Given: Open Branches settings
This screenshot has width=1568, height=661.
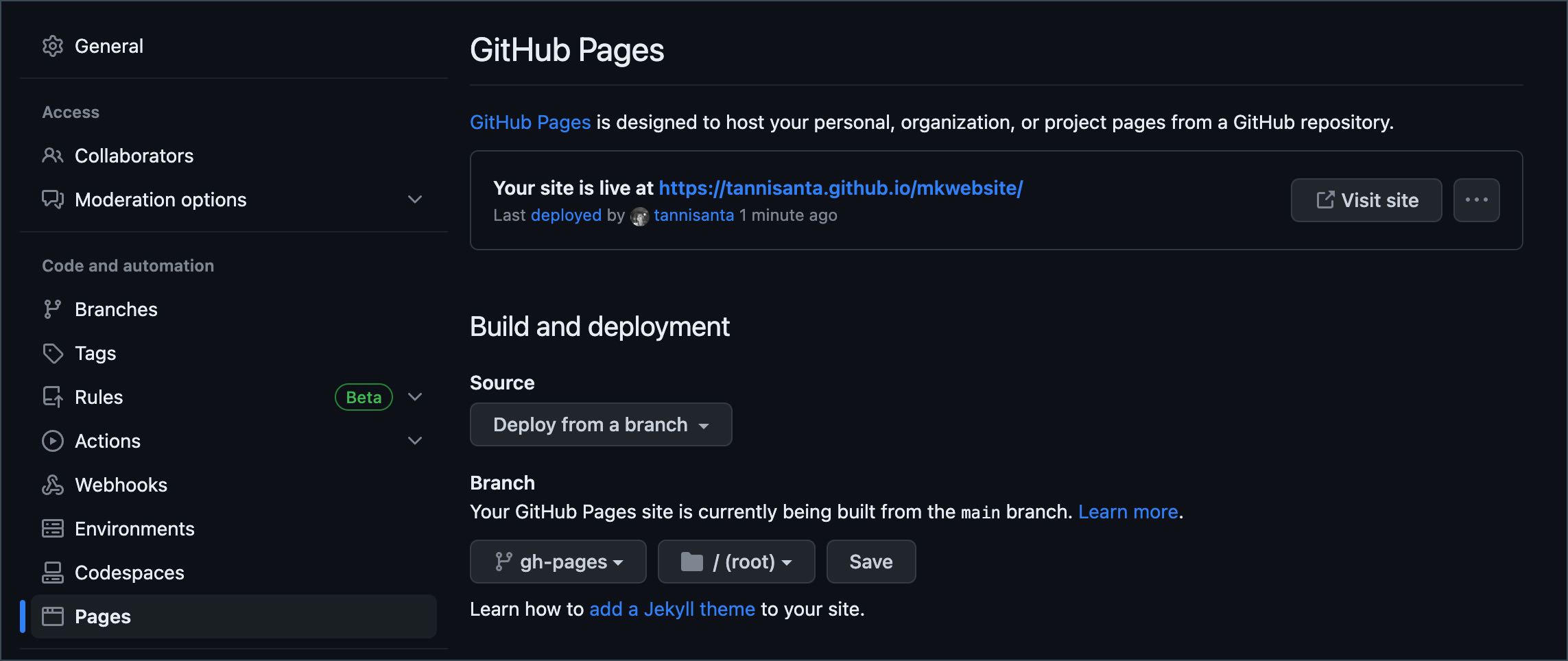Looking at the screenshot, I should [233, 309].
